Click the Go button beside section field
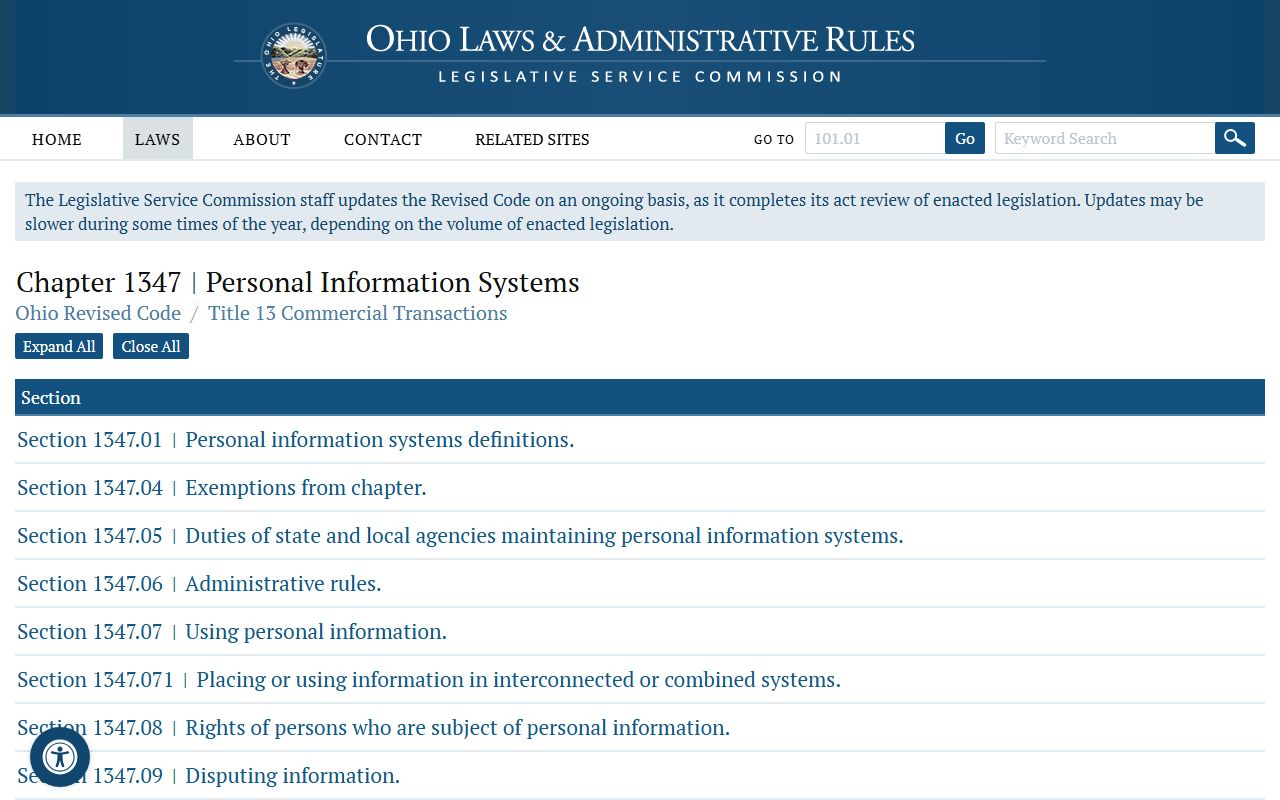Screen dimensions: 1280x800 point(965,138)
